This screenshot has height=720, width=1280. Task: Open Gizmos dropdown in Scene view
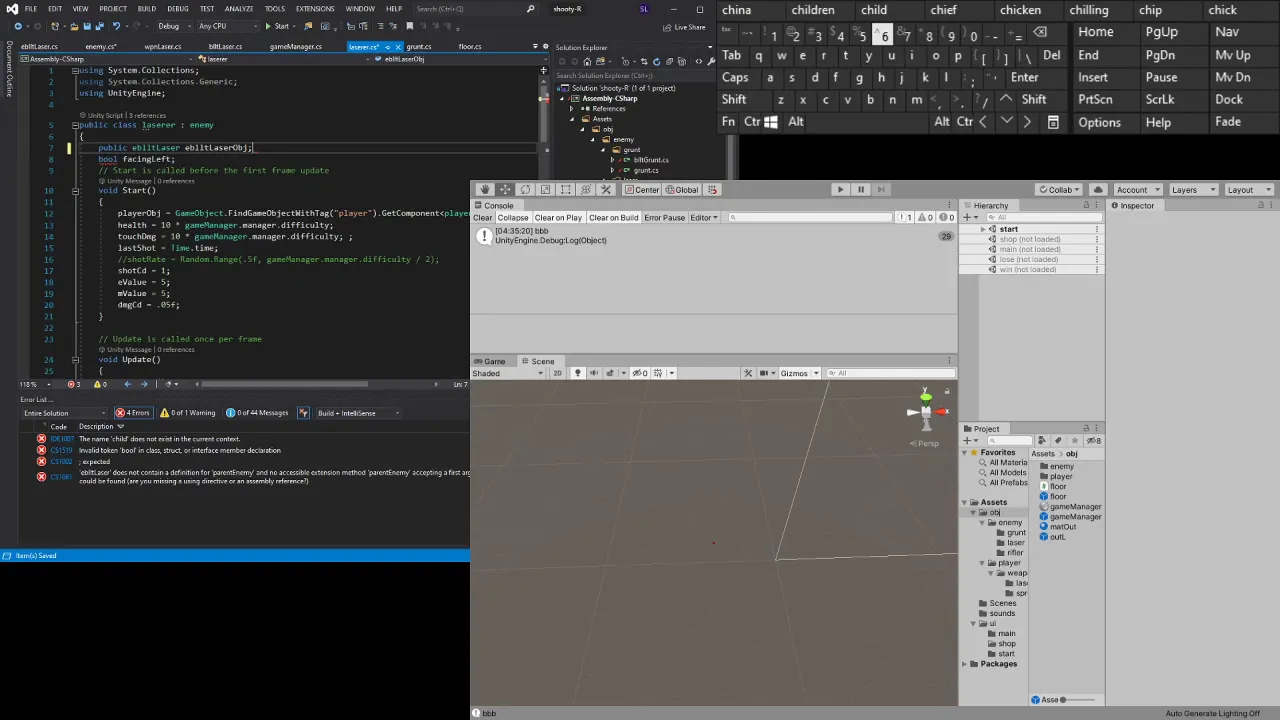coord(799,373)
